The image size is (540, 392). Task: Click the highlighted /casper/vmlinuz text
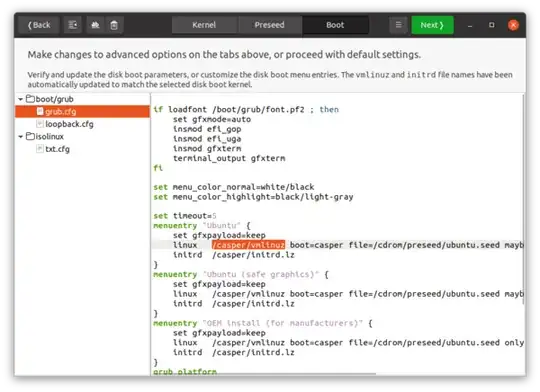pyautogui.click(x=248, y=245)
